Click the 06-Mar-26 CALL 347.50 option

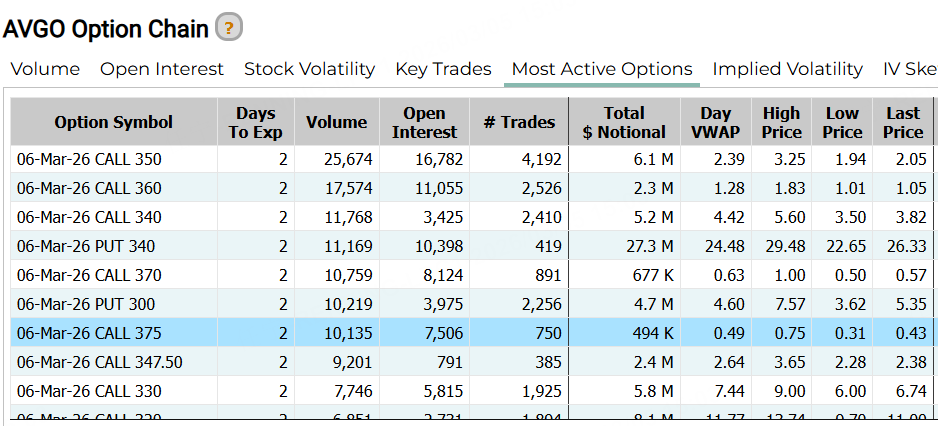(99, 362)
